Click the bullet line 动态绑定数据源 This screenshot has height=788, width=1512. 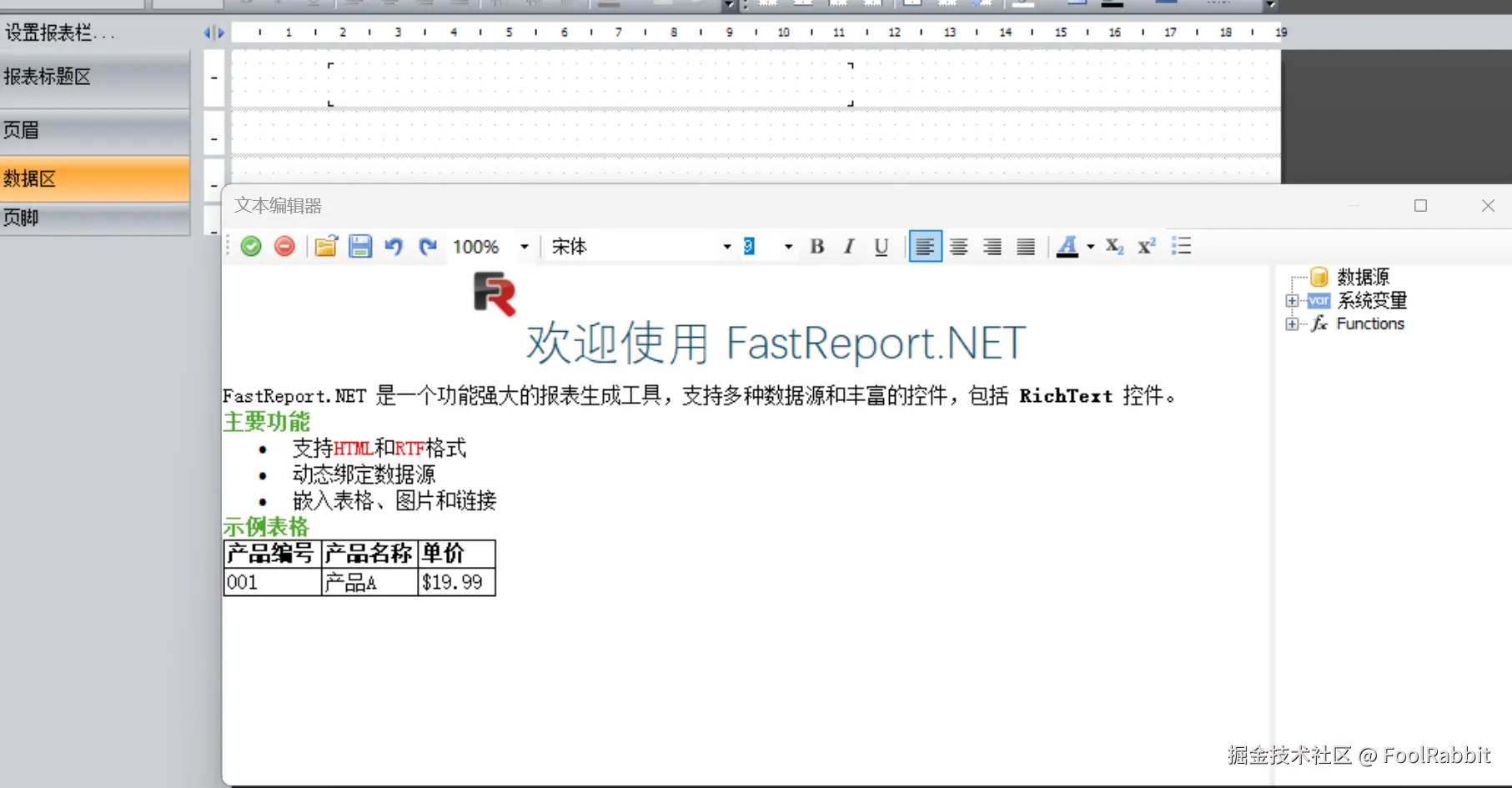coord(364,474)
